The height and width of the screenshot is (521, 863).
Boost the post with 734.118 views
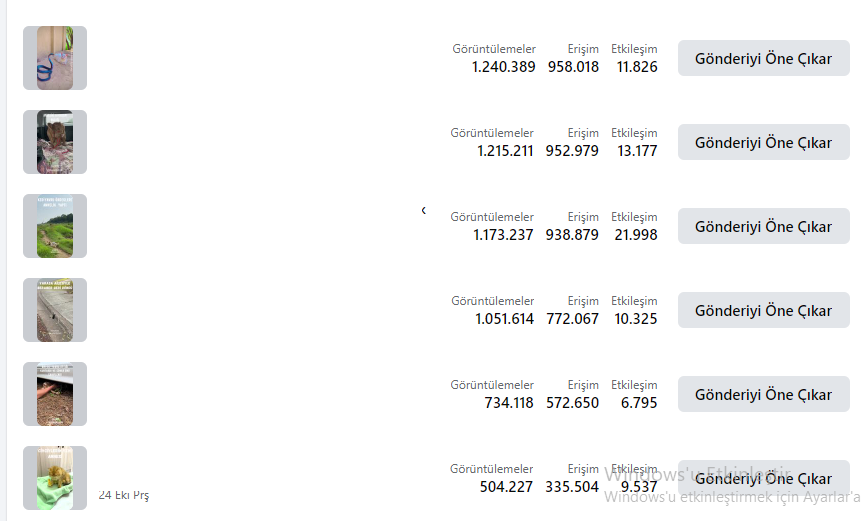[763, 394]
